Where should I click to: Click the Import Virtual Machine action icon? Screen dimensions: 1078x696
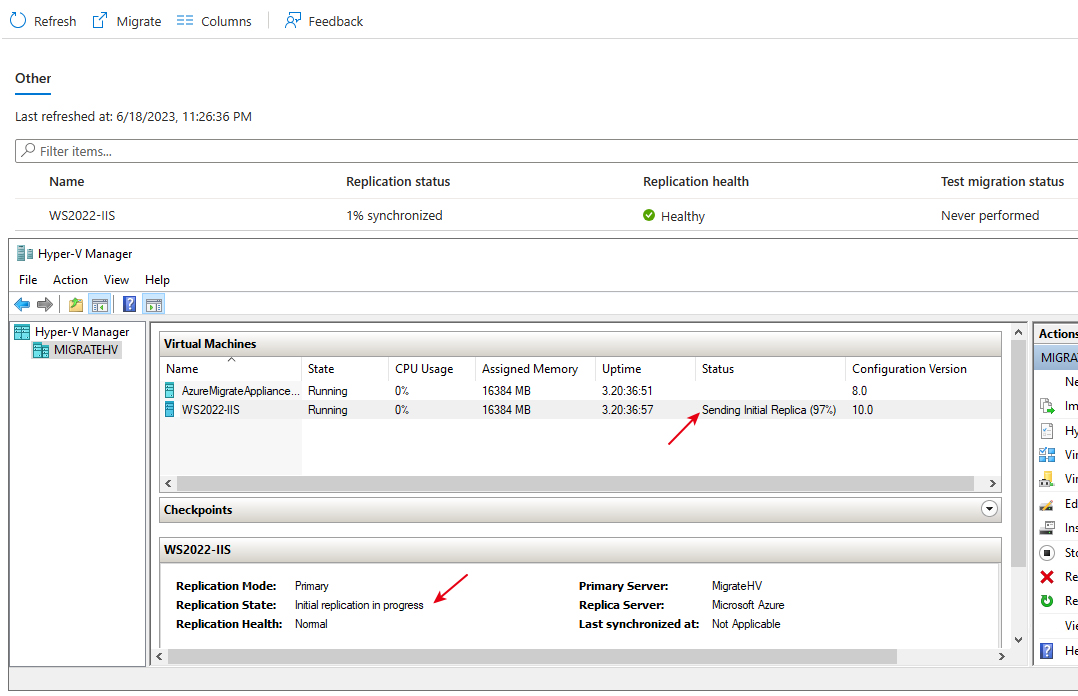pos(1047,406)
